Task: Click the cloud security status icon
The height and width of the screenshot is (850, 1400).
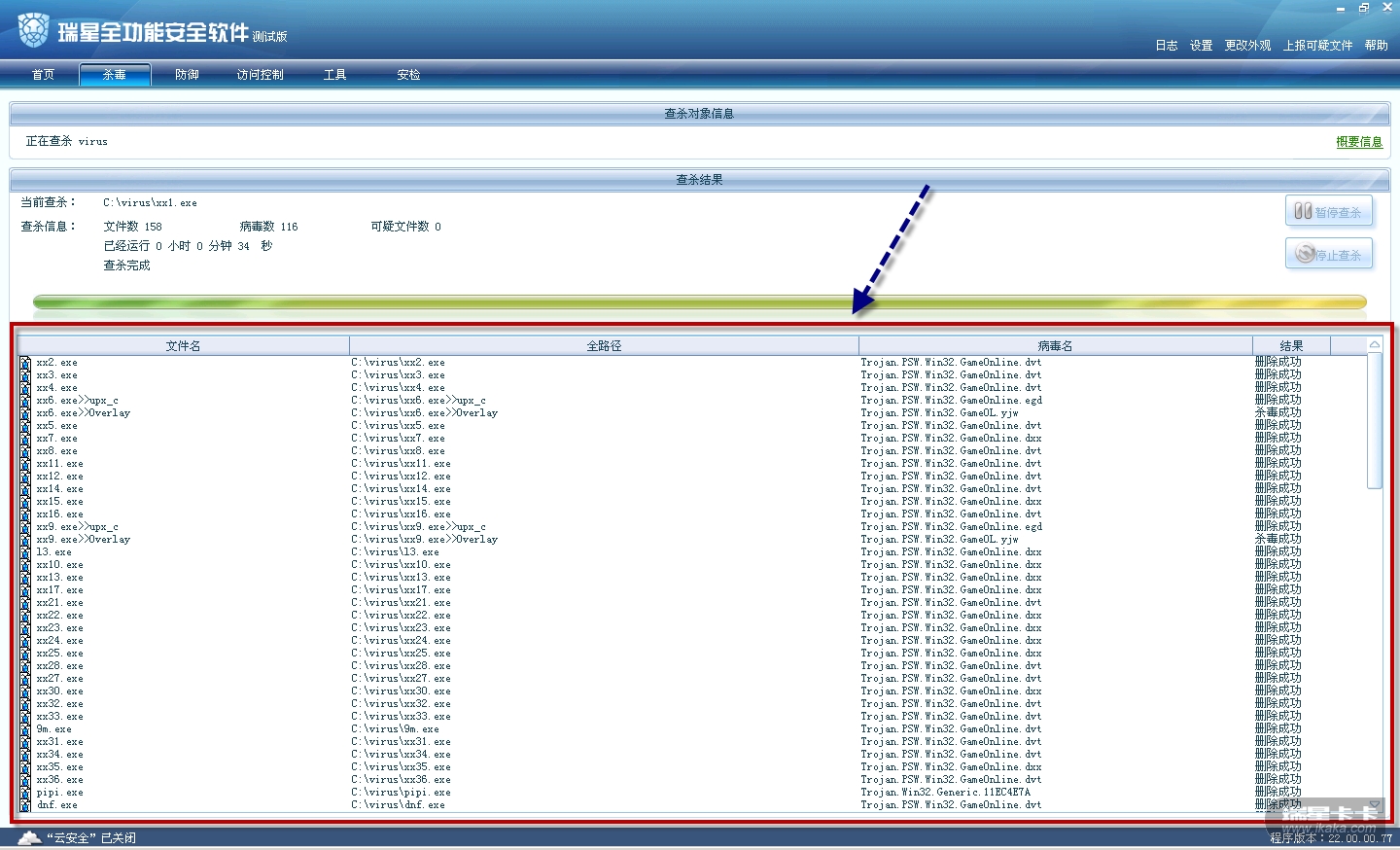Action: [x=30, y=837]
